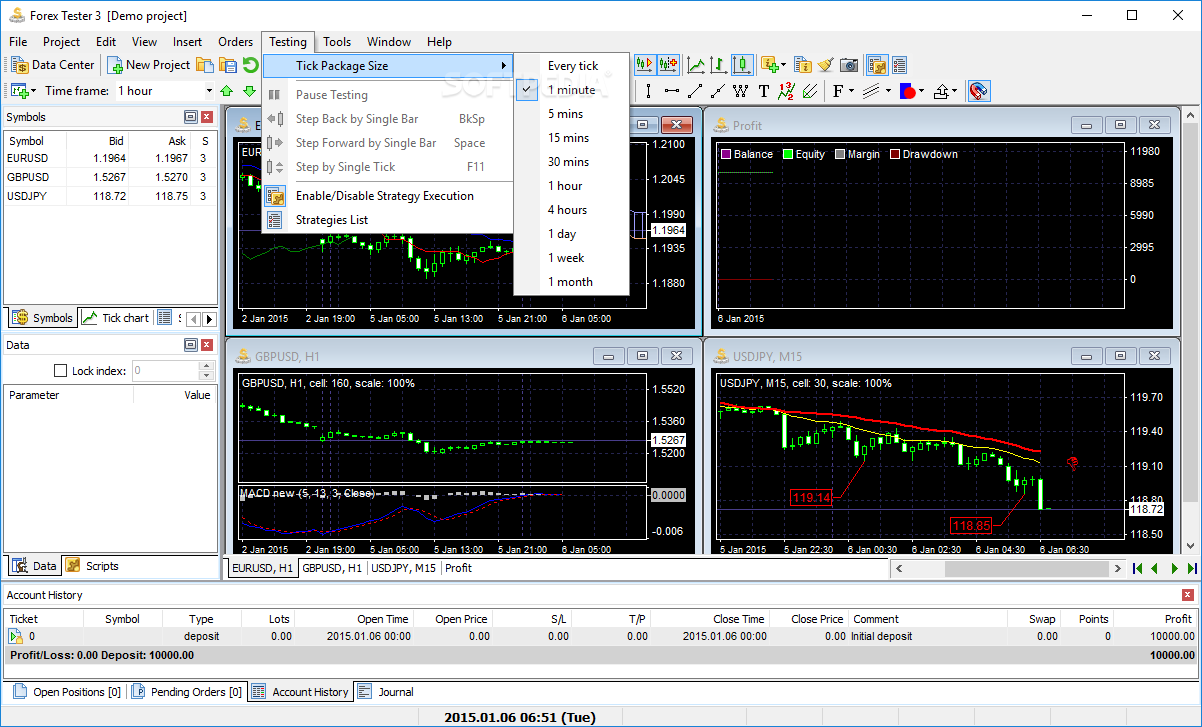Image resolution: width=1202 pixels, height=727 pixels.
Task: Click the broom clear objects icon
Action: [826, 65]
